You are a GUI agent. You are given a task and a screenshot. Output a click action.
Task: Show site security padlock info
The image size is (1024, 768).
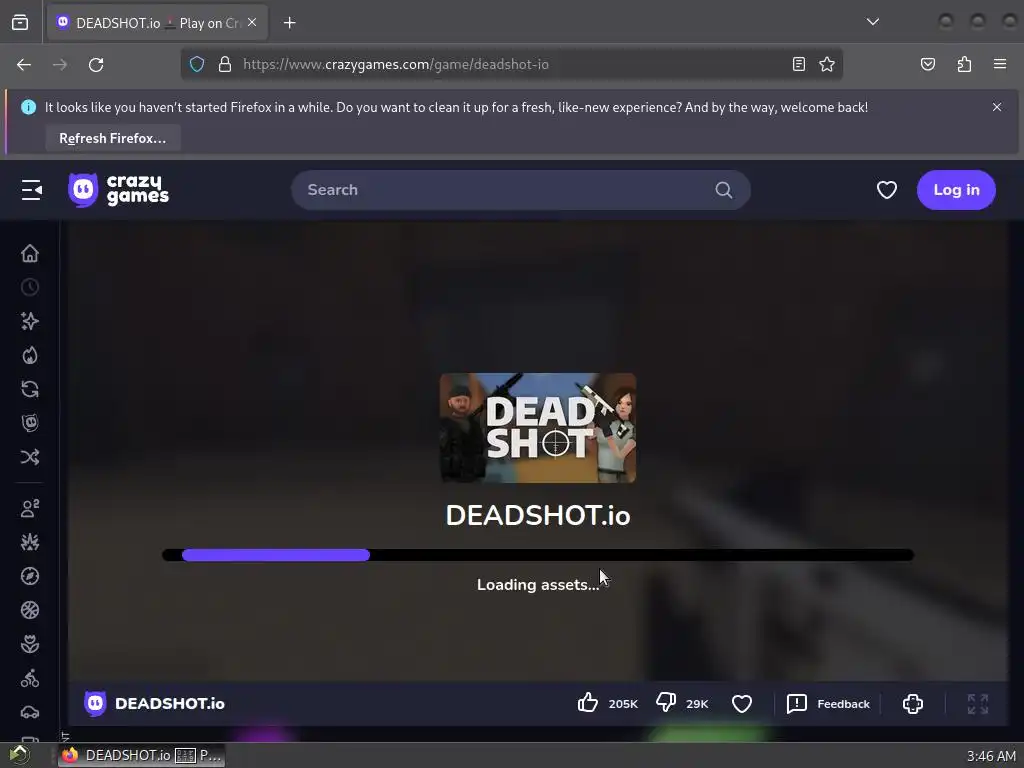pos(225,64)
